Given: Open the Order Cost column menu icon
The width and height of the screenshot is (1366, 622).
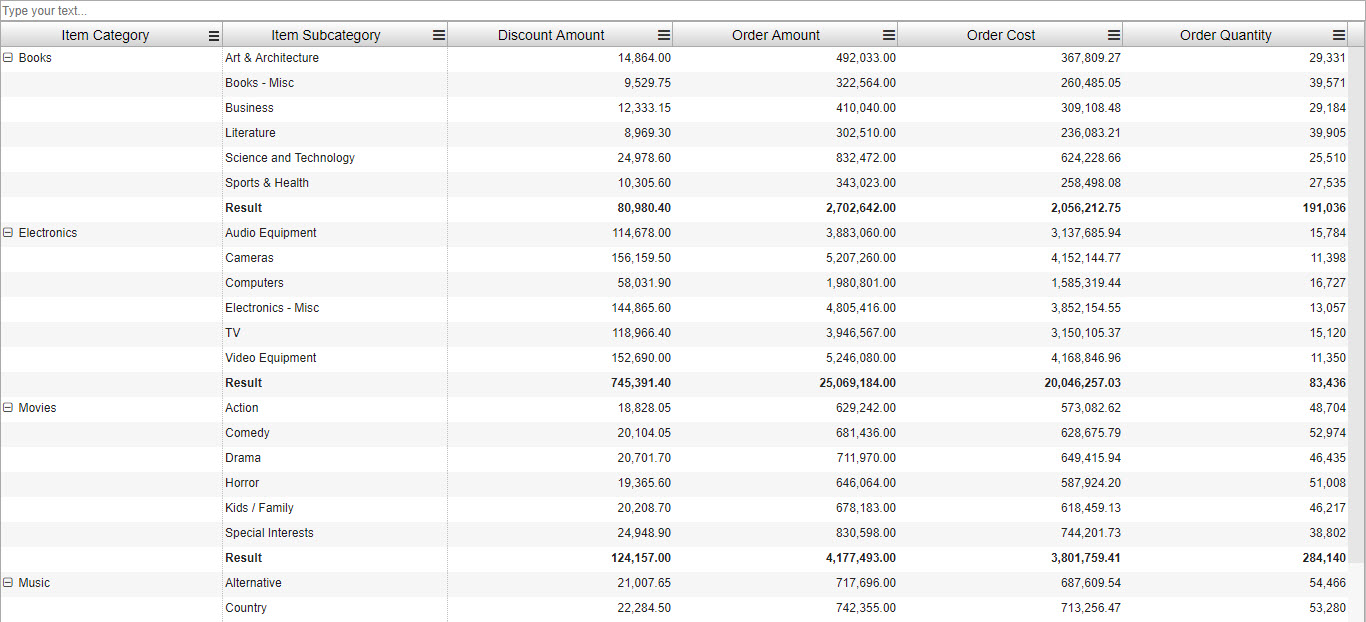Looking at the screenshot, I should click(1114, 35).
